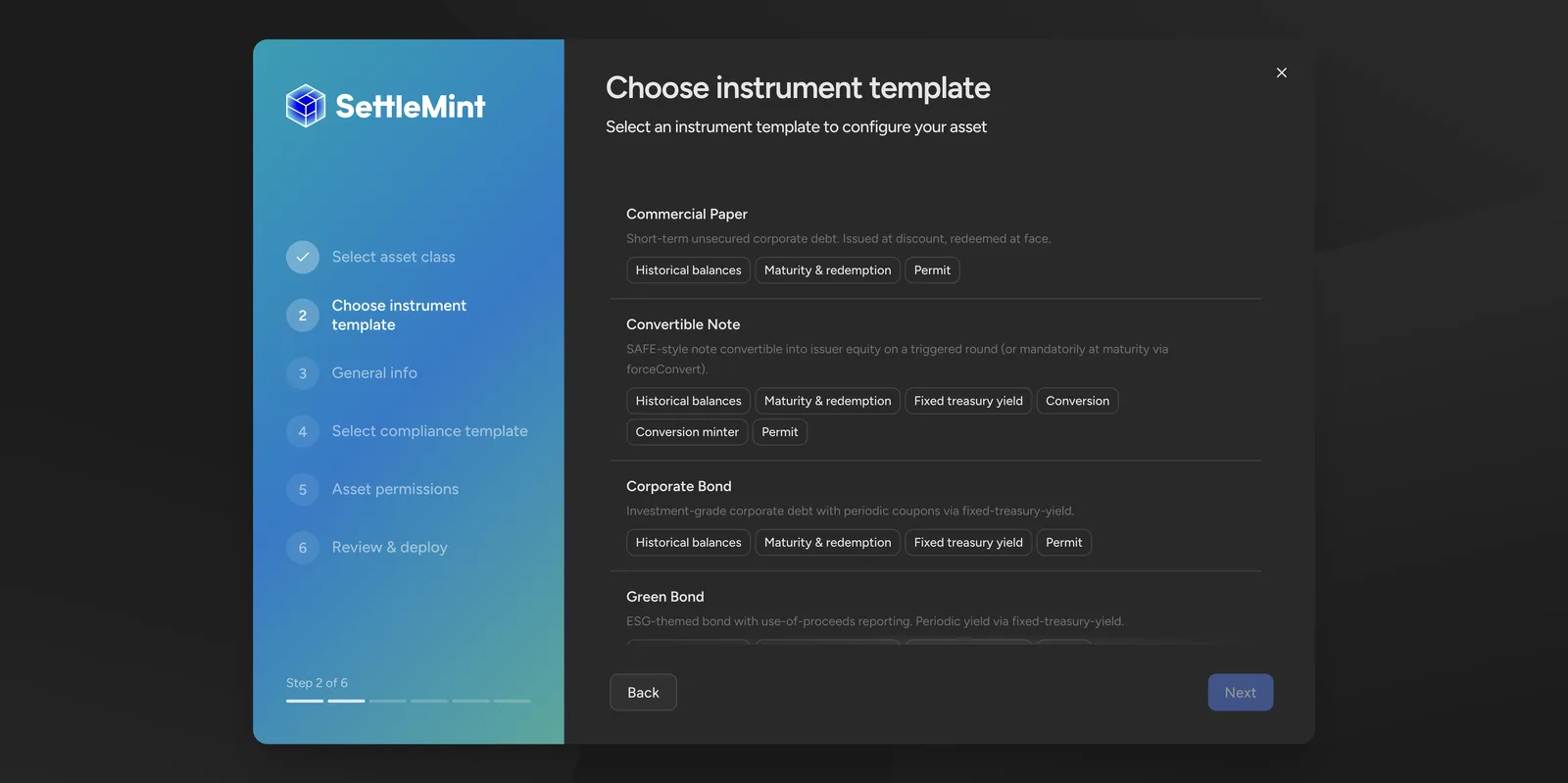Click the step progress bar under Step 2 of 6
Image resolution: width=1568 pixels, height=783 pixels.
[409, 701]
